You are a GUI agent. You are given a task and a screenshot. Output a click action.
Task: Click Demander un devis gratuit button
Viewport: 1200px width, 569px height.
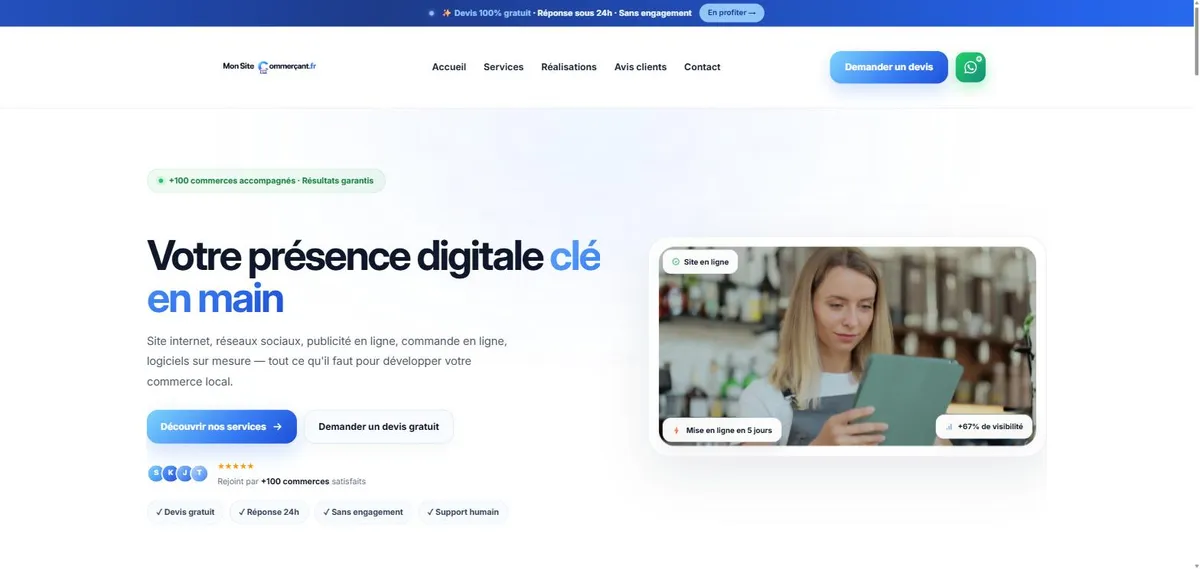(x=378, y=426)
